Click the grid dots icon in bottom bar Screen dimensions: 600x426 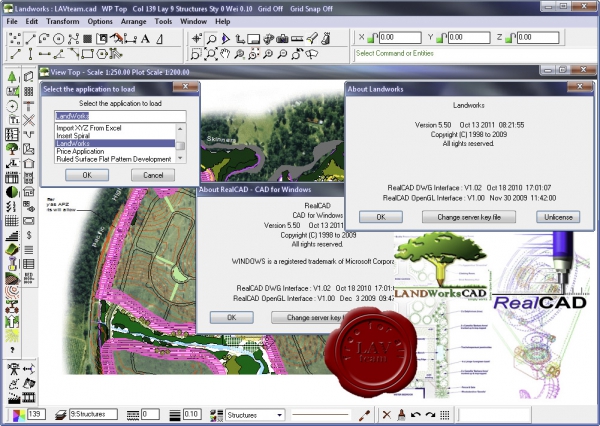tap(445, 415)
